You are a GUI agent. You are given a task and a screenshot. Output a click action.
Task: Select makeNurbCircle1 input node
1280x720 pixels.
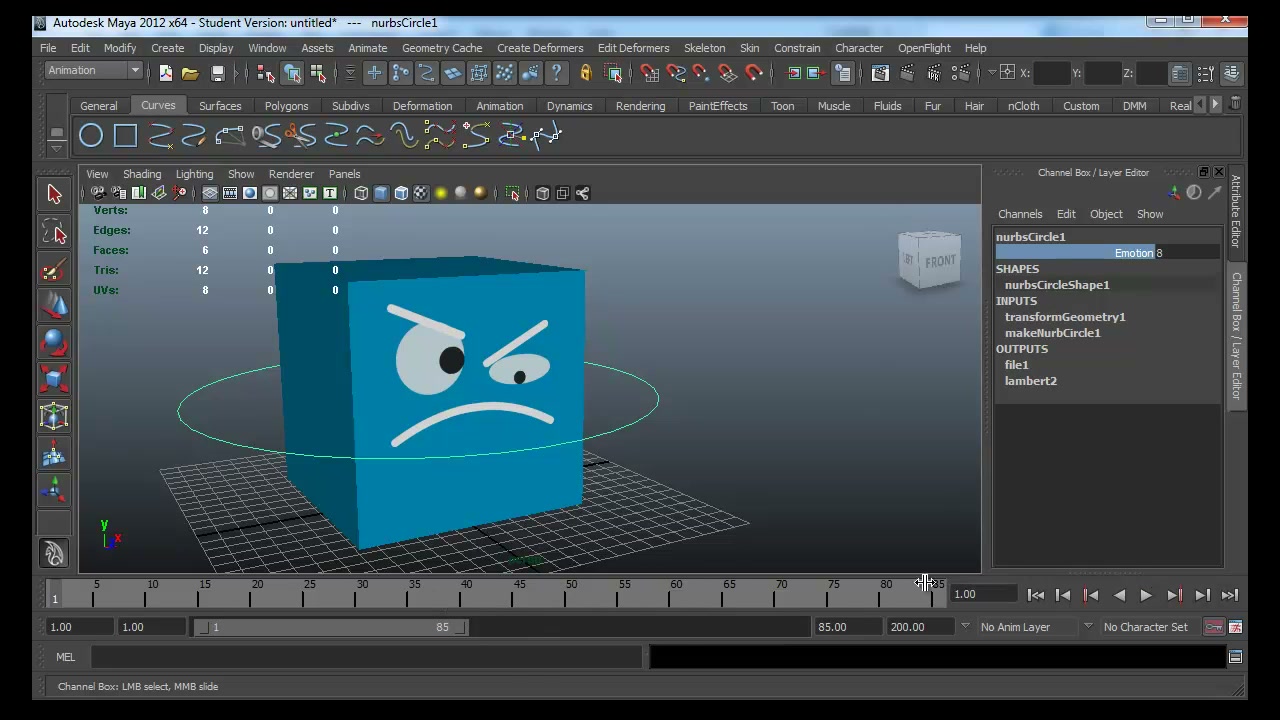(1052, 333)
